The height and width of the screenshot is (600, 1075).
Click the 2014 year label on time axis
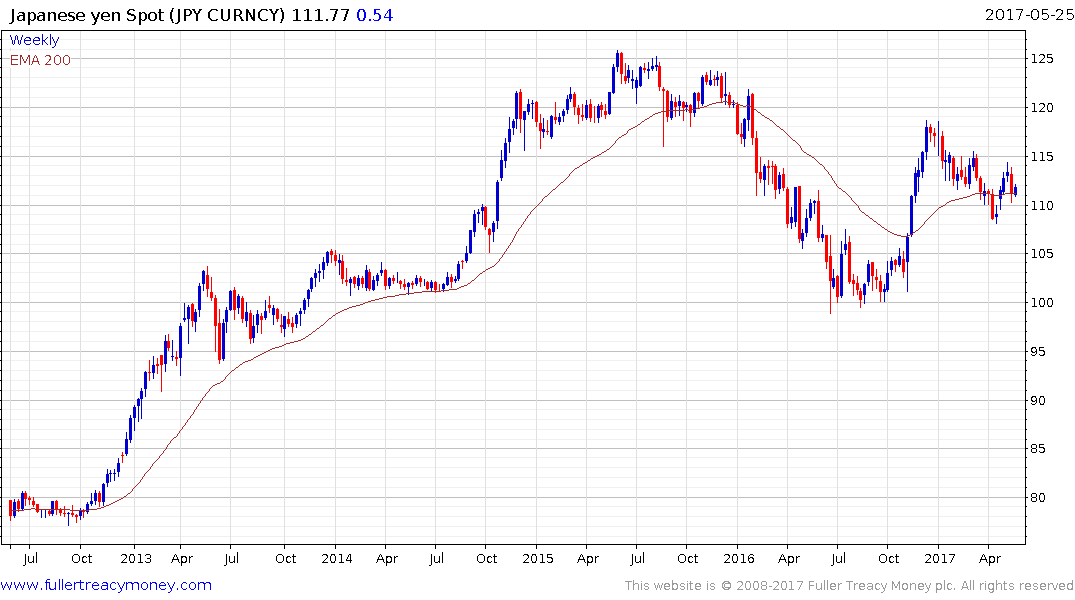[337, 558]
